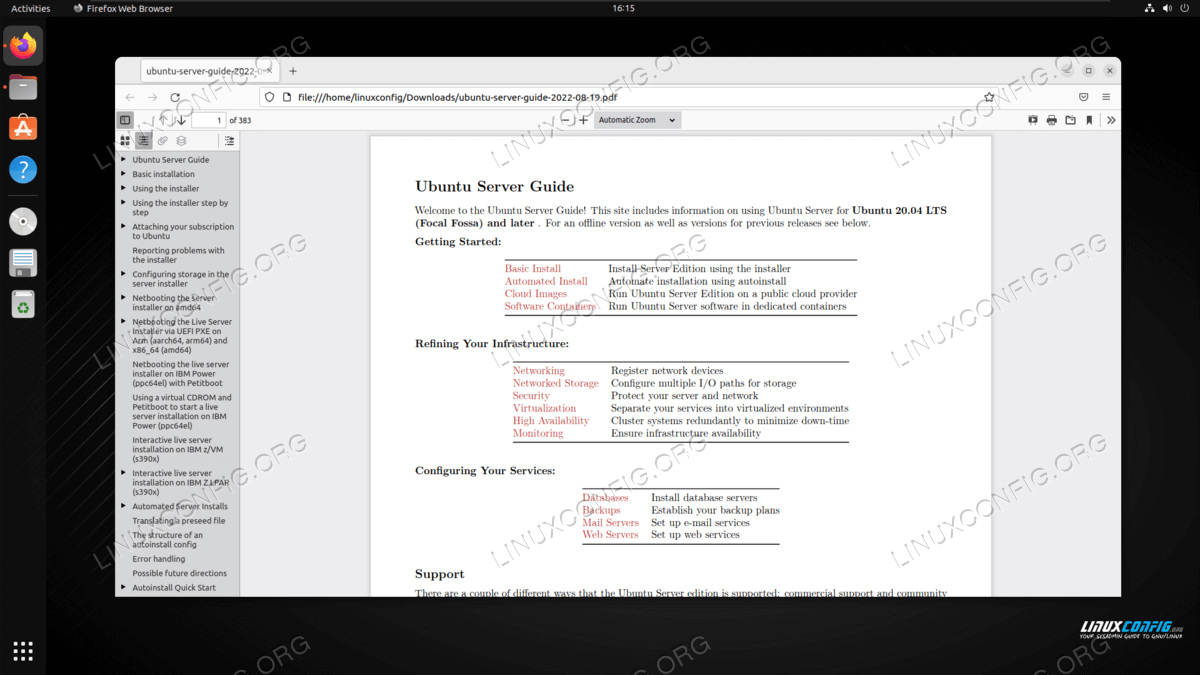Screen dimensions: 1200x675
Task: Open Netbooting the server installer on amd64
Action: 174,302
